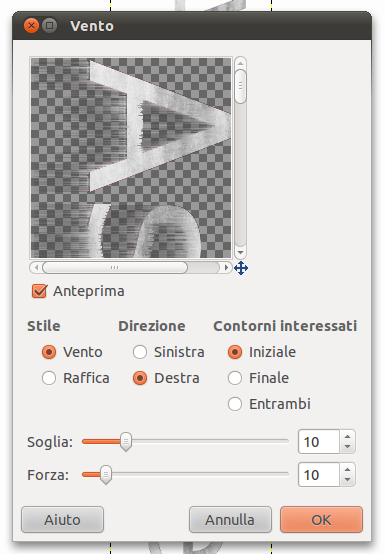Increase Soglia value with up stepper

click(x=348, y=436)
